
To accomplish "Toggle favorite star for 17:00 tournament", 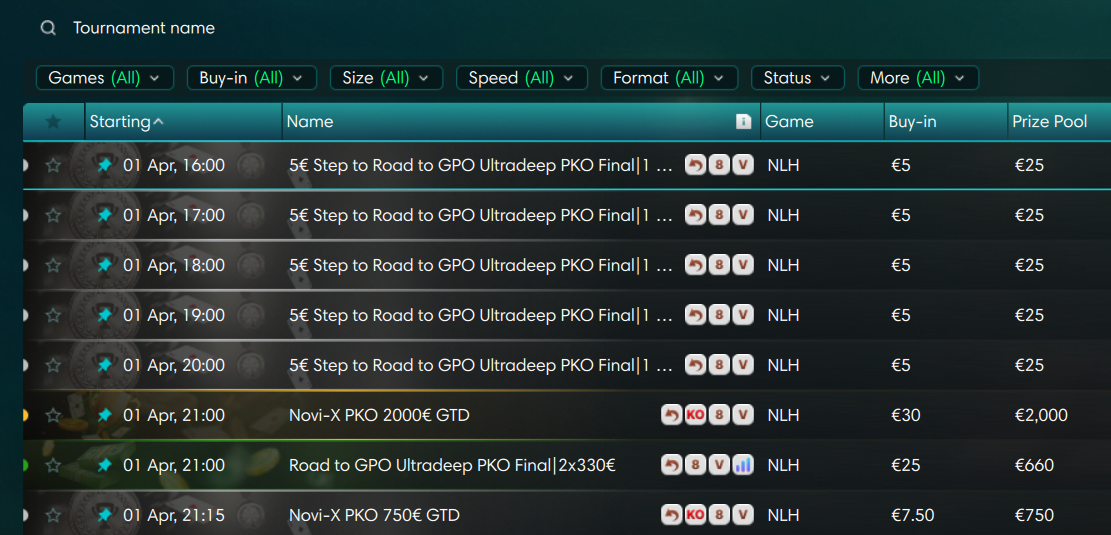I will (x=54, y=215).
